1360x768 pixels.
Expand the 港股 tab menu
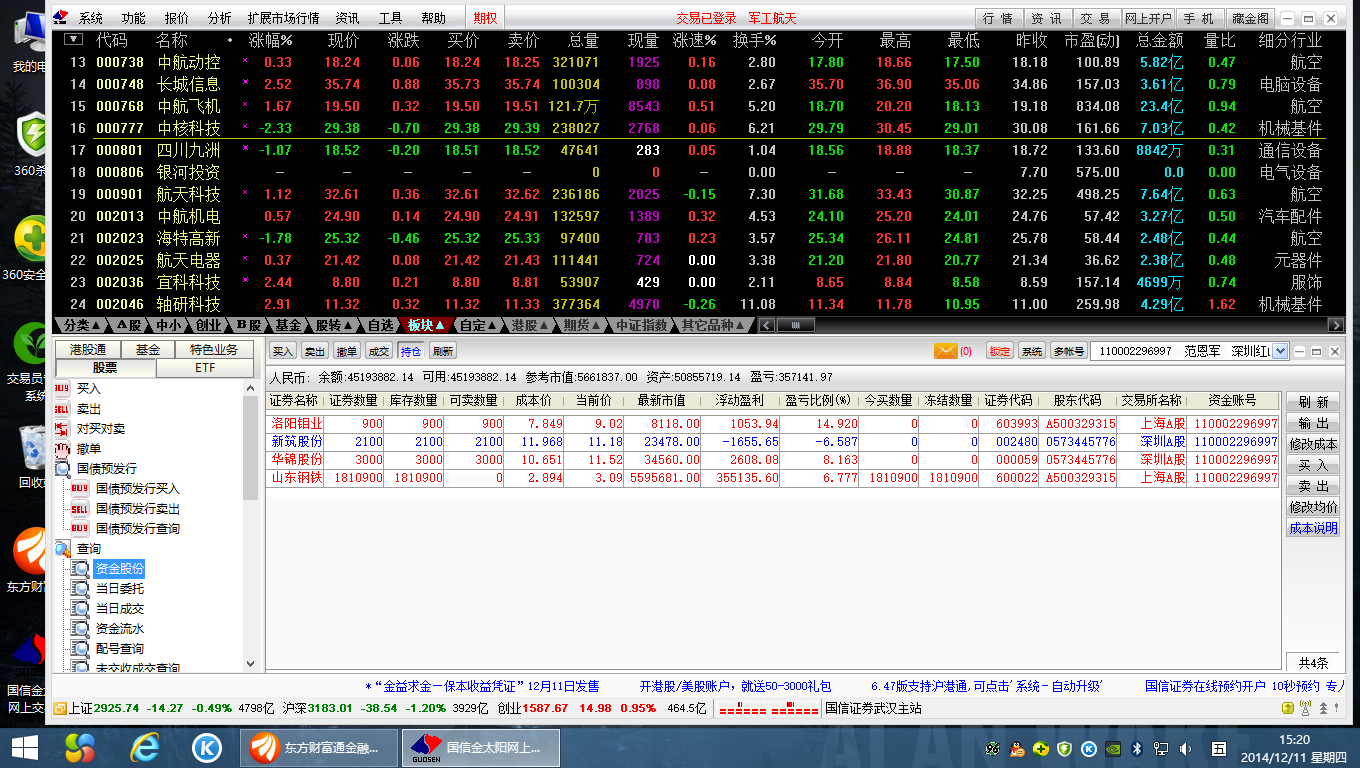pyautogui.click(x=531, y=325)
